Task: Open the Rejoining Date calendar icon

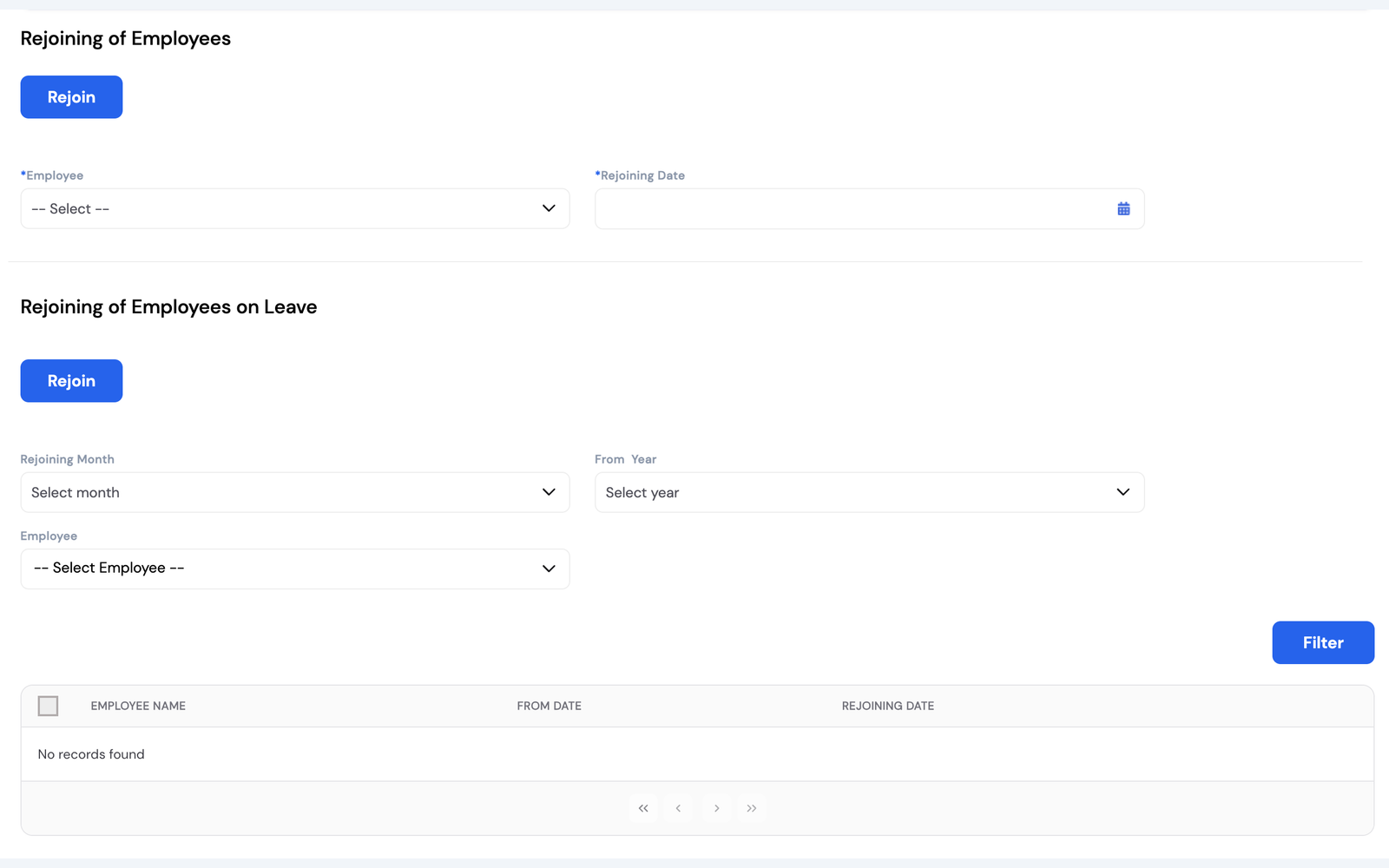Action: tap(1123, 209)
